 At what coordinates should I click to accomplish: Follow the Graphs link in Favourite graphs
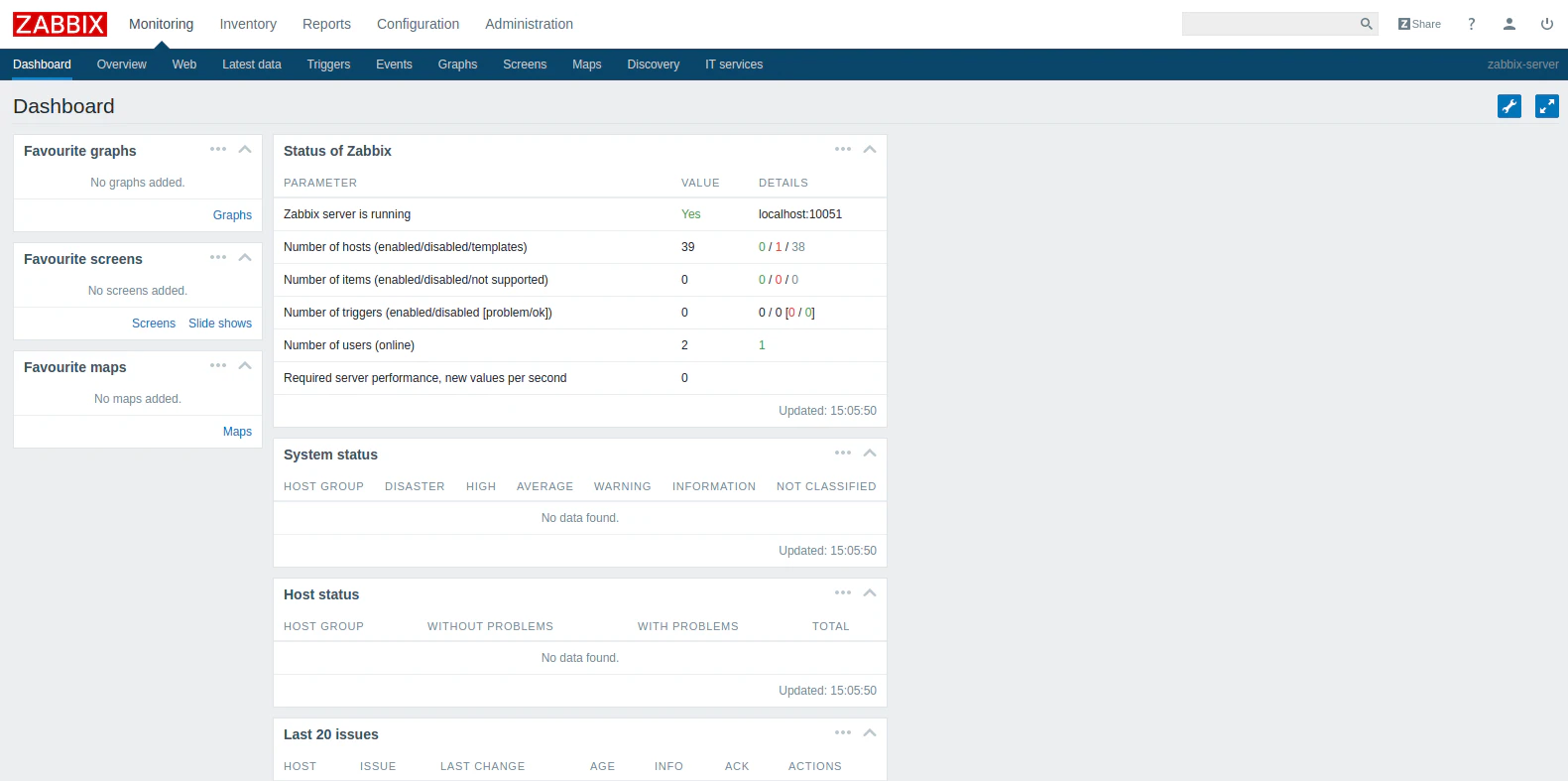coord(232,215)
